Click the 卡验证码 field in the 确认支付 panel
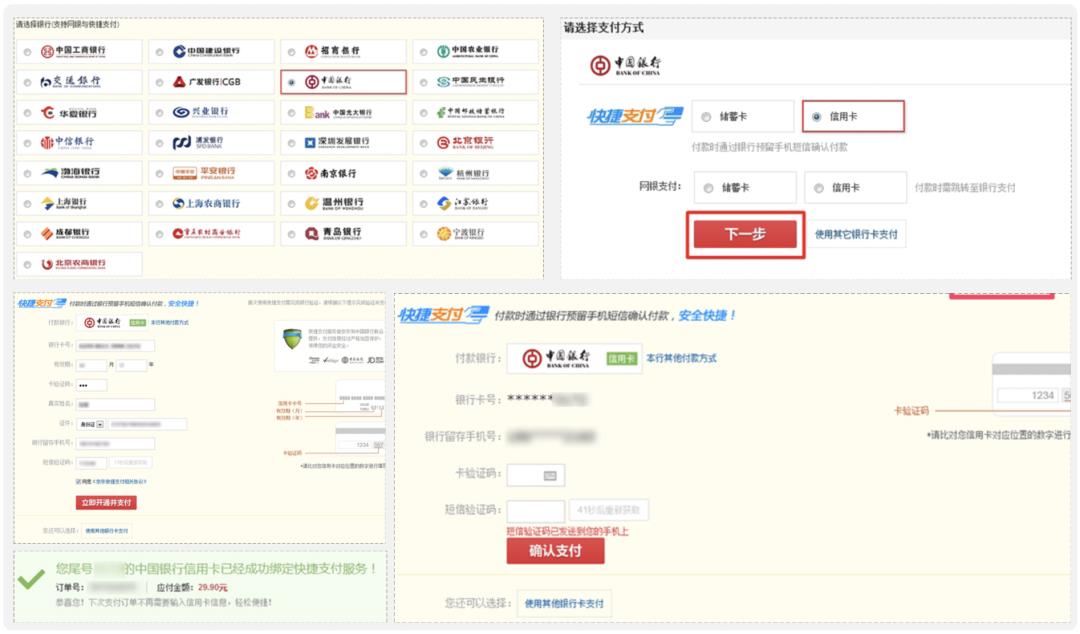Viewport: 1080px width, 634px height. [x=536, y=475]
